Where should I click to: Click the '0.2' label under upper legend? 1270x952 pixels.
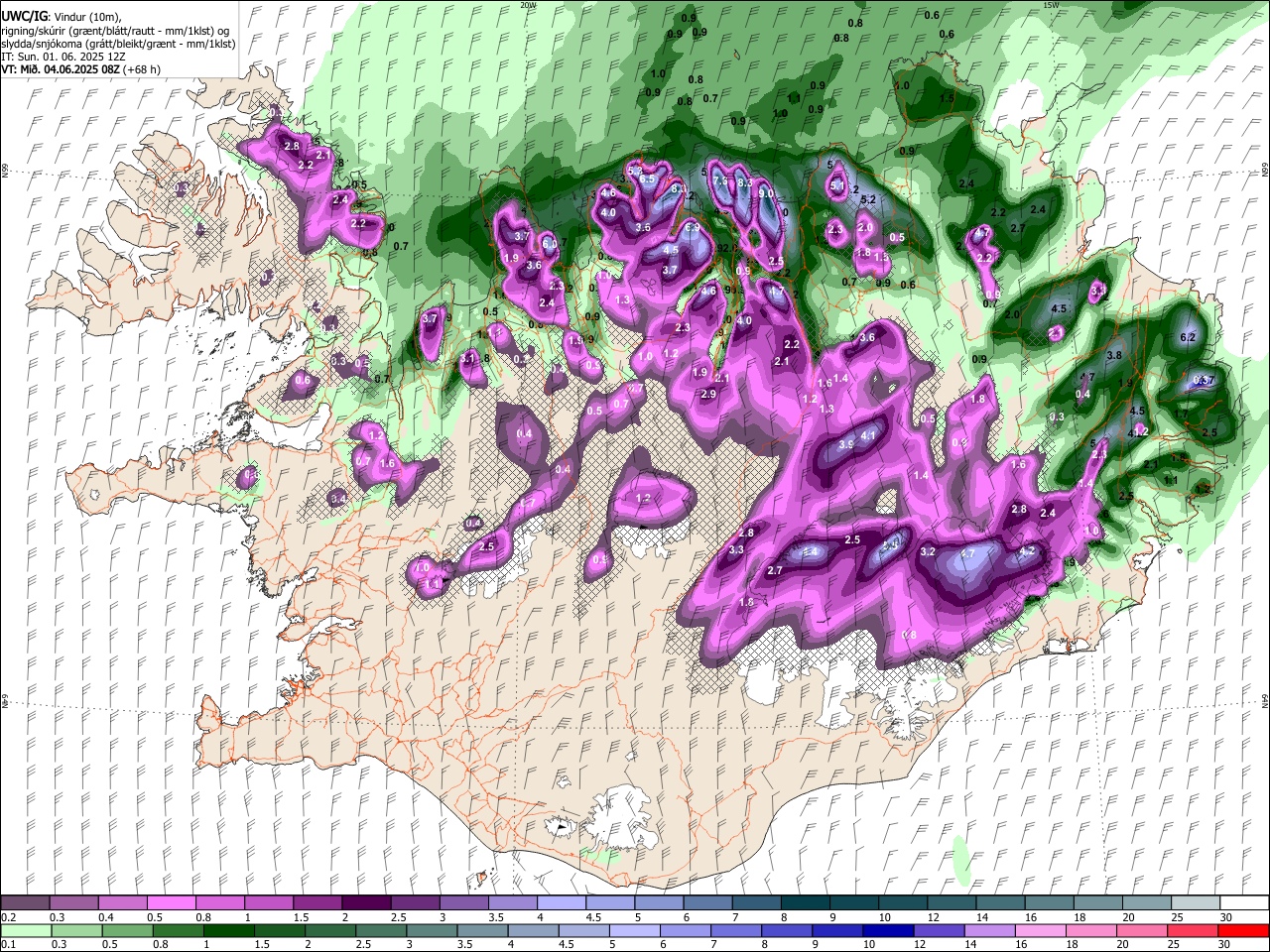pos(8,917)
